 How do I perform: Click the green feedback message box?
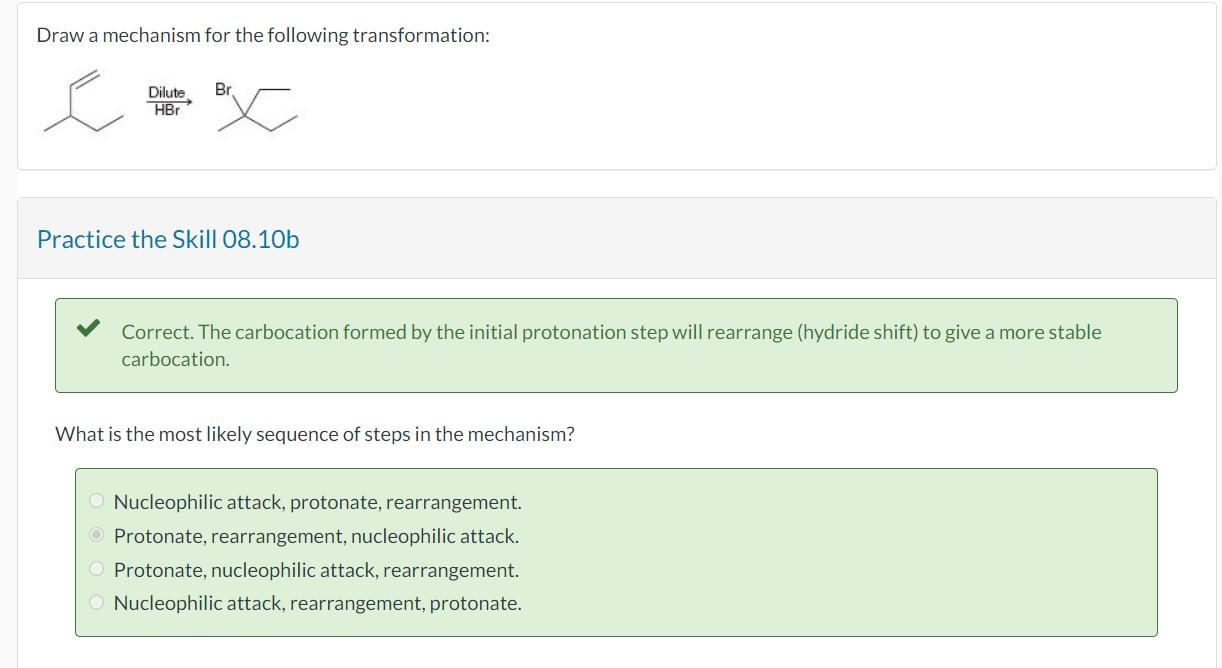(x=615, y=345)
